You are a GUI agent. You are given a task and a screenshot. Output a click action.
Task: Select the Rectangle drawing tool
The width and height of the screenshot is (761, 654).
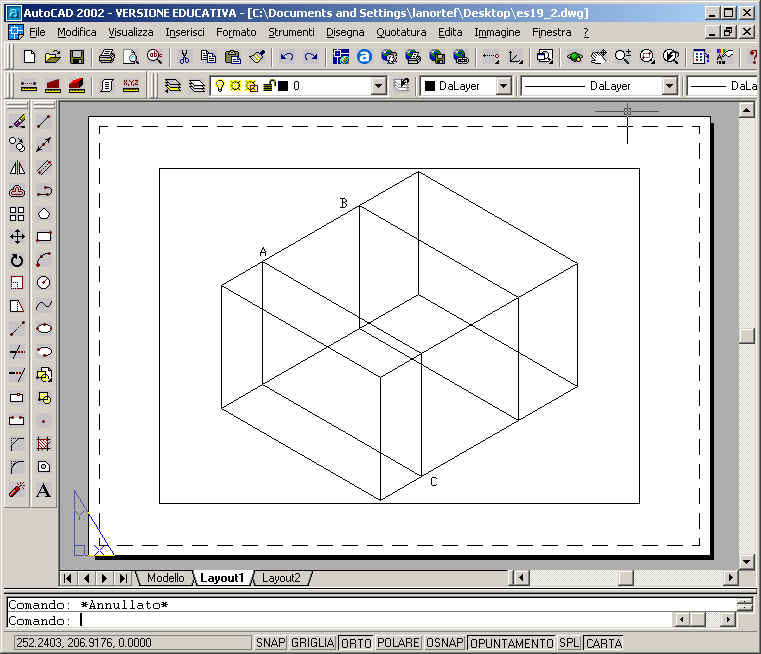(44, 237)
